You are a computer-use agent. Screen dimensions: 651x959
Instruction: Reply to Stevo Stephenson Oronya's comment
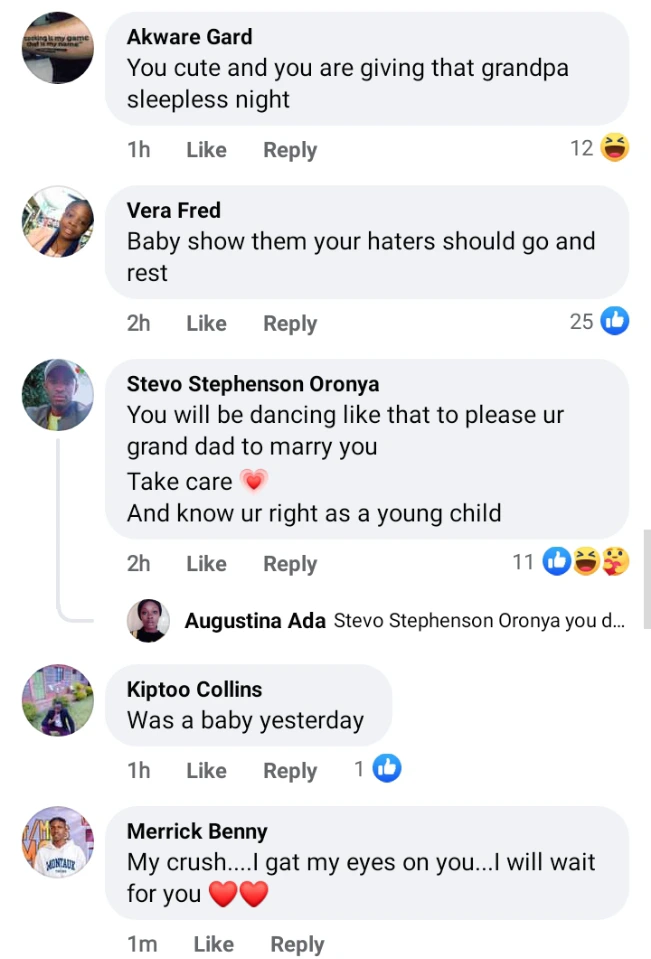tap(290, 564)
